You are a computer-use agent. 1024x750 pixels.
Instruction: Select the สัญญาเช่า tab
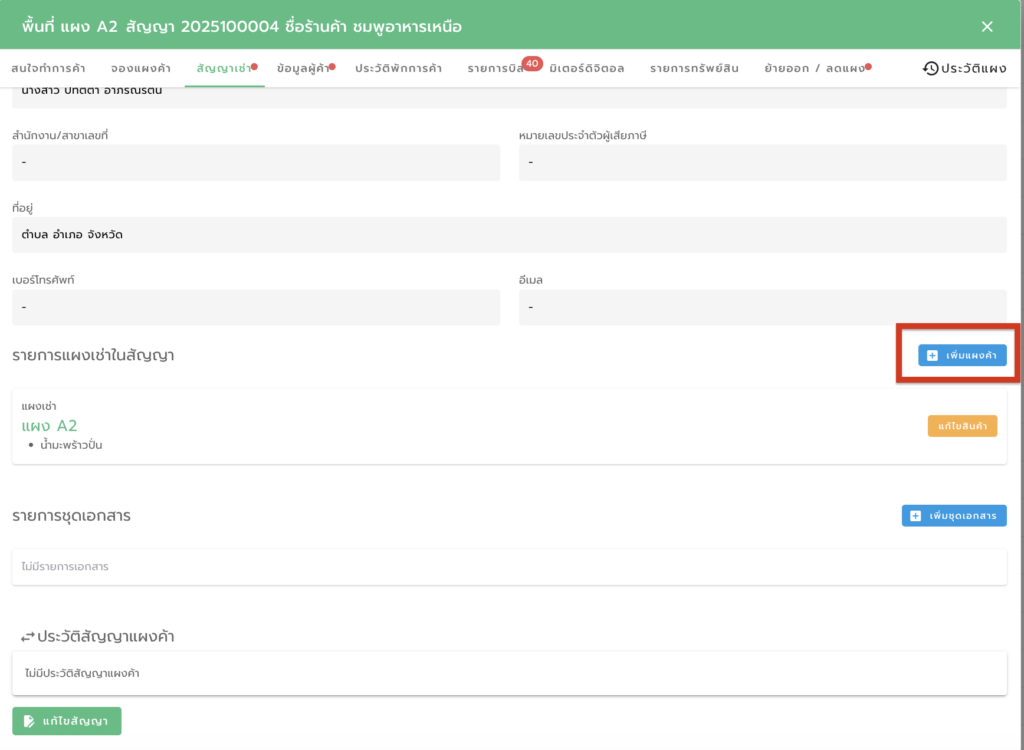click(224, 68)
